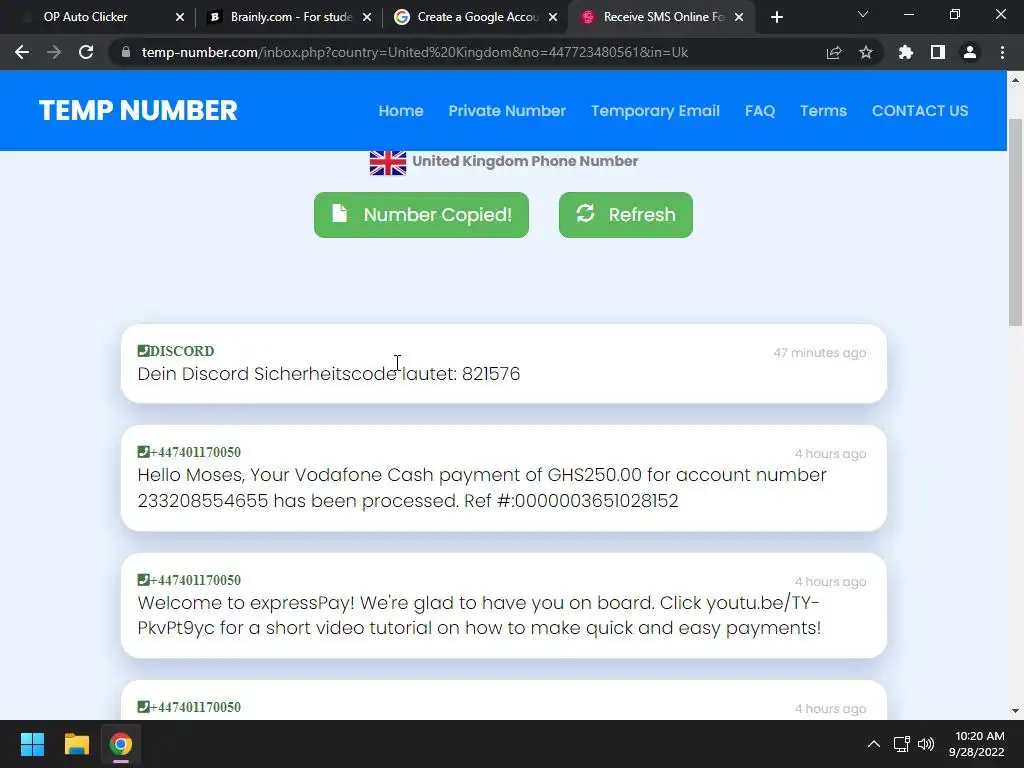The width and height of the screenshot is (1024, 768).
Task: Click the padlock site info icon
Action: click(126, 52)
